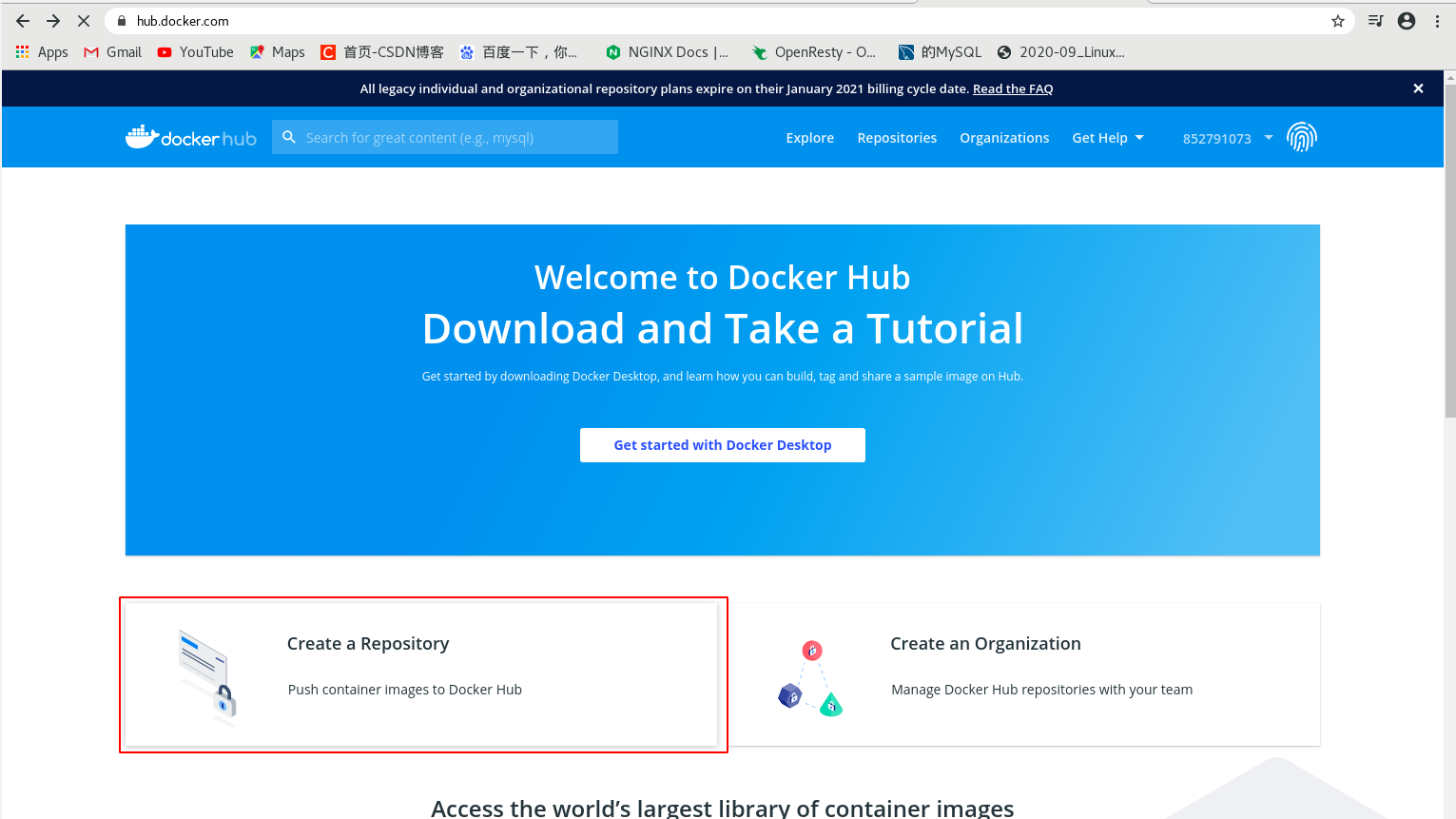Open Chrome profile avatar menu

(x=1407, y=21)
